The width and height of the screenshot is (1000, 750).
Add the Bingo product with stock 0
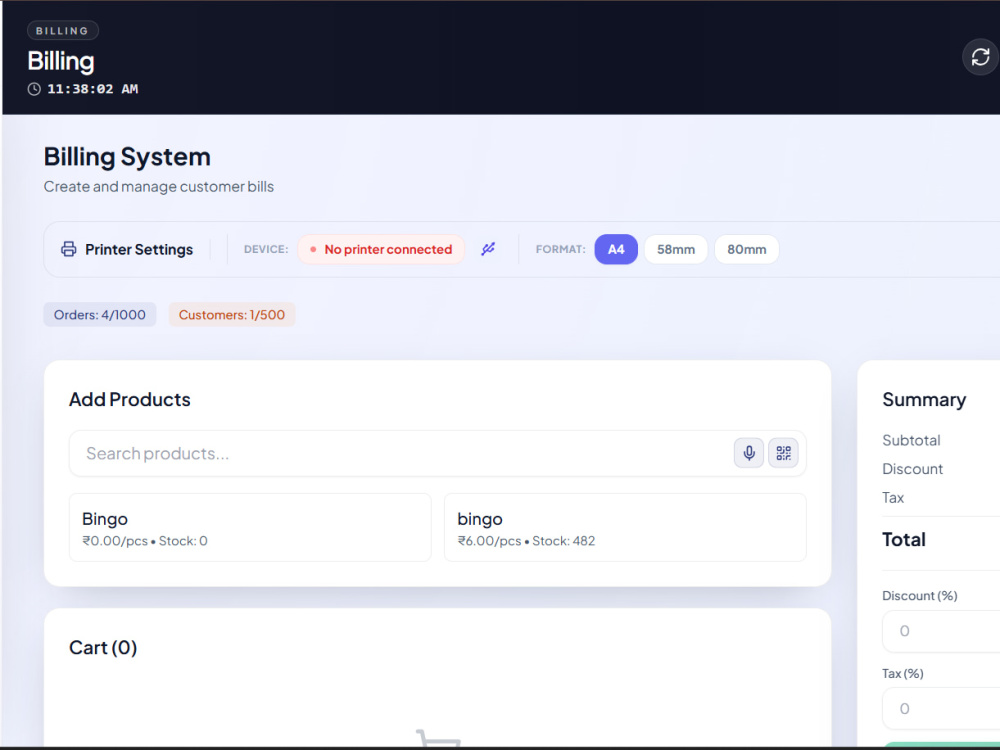coord(250,527)
